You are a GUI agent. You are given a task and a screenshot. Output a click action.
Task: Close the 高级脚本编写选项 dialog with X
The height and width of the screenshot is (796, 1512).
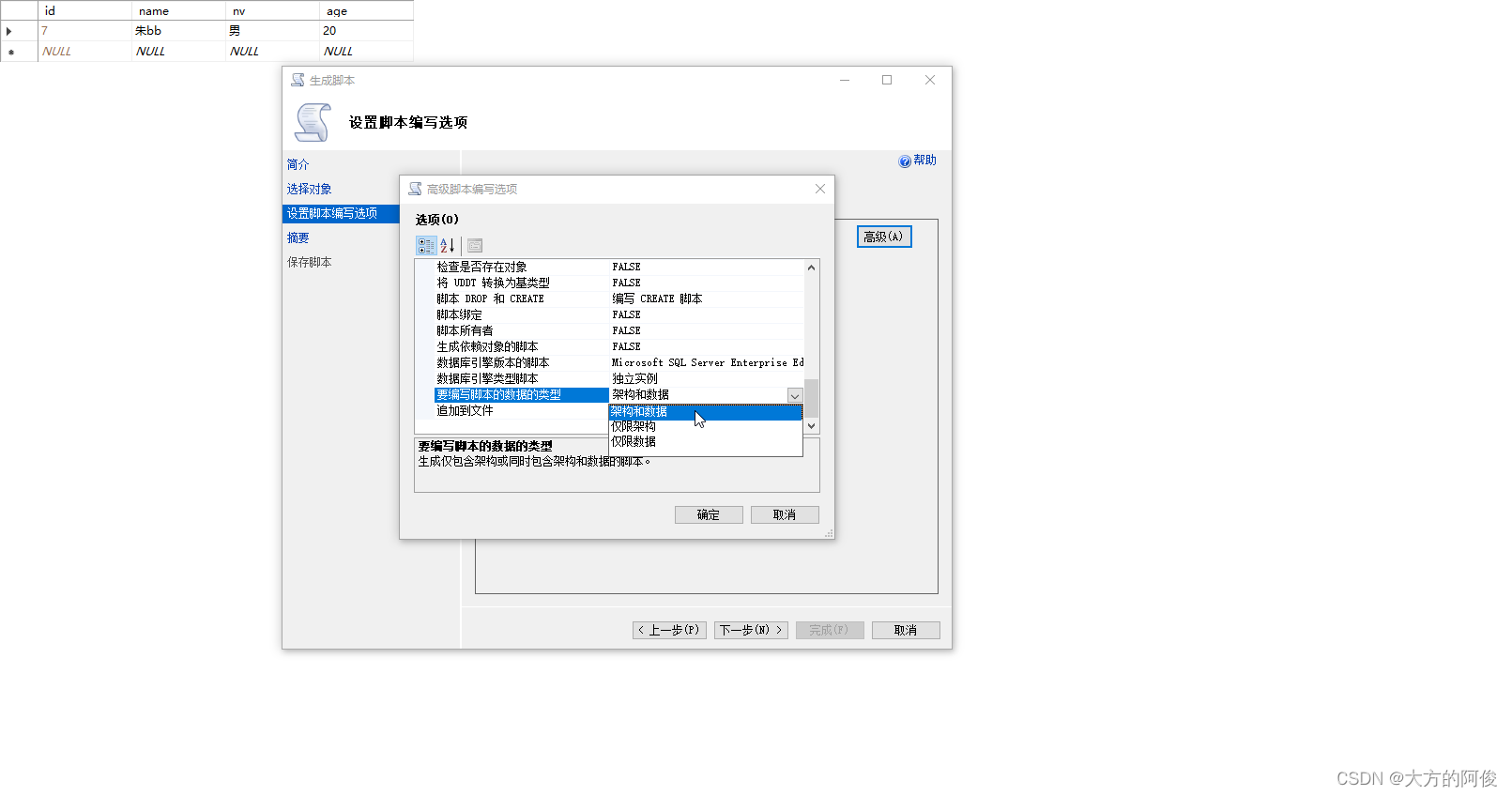tap(820, 189)
